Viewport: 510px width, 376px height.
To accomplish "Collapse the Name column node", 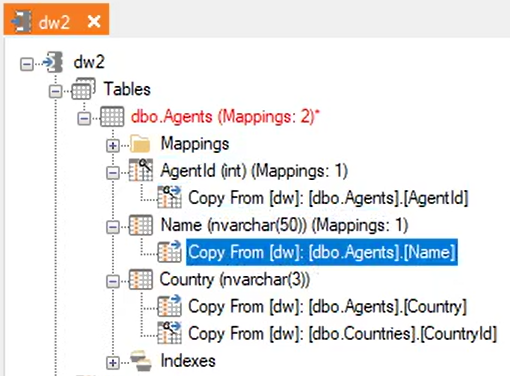I will tap(113, 227).
